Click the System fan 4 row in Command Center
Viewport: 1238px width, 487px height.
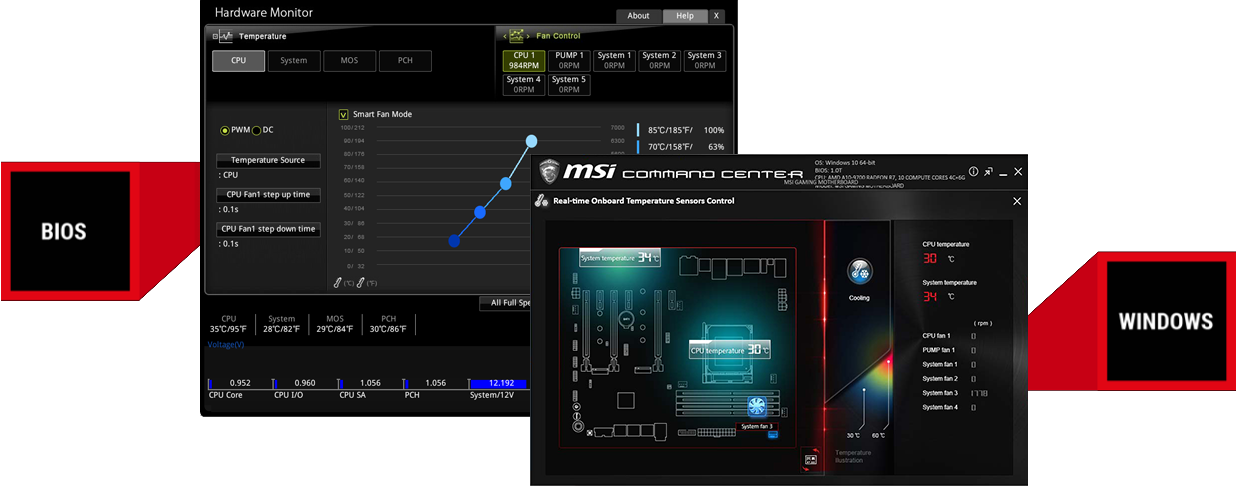coord(950,407)
